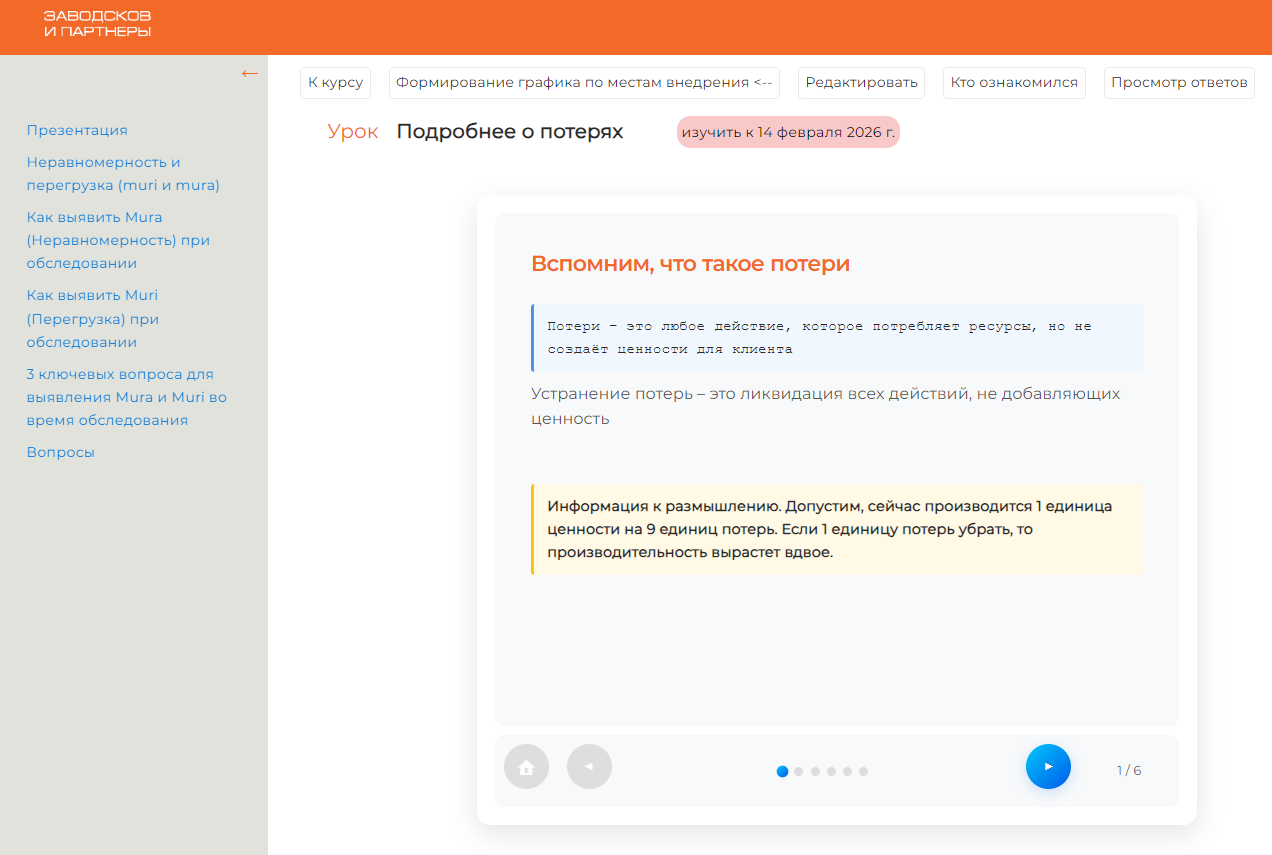Jump to the second slide dot
Image resolution: width=1272 pixels, height=855 pixels.
tap(799, 771)
